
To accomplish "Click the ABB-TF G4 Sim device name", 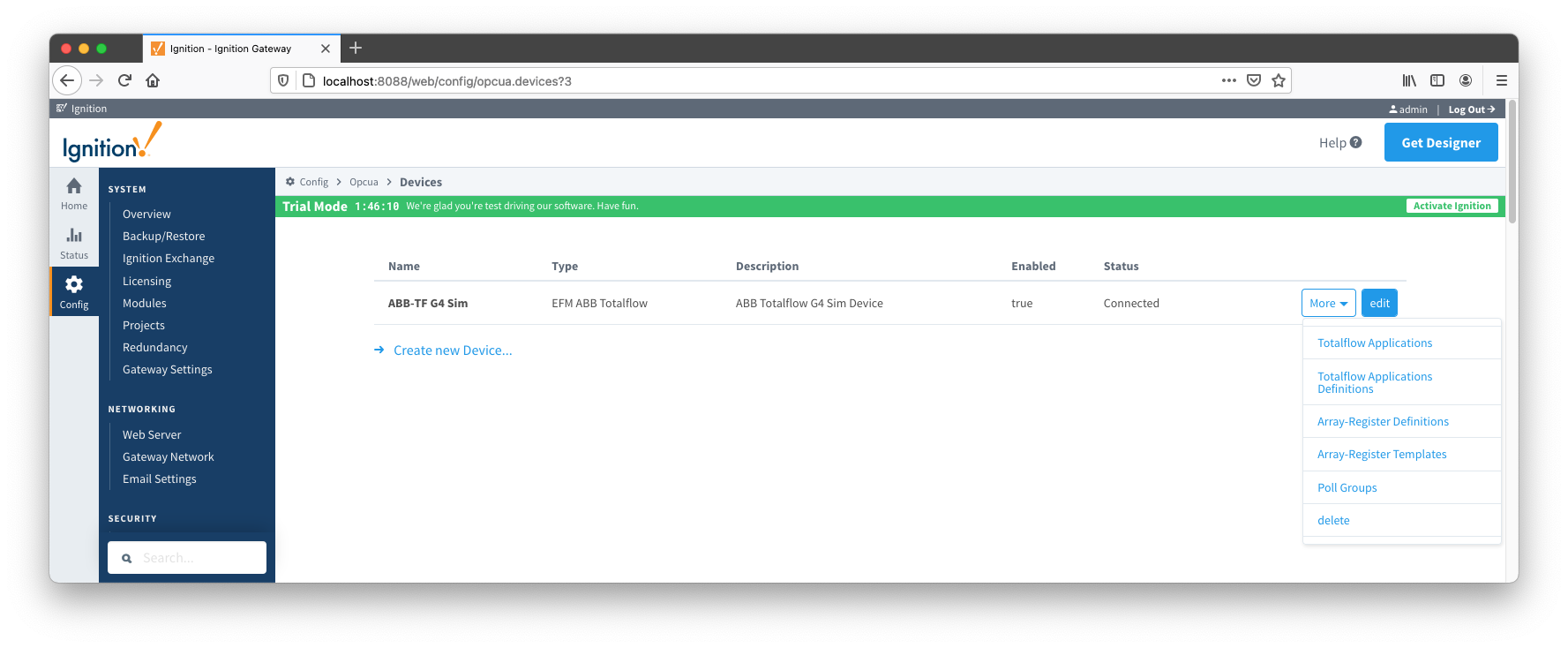I will [x=428, y=303].
